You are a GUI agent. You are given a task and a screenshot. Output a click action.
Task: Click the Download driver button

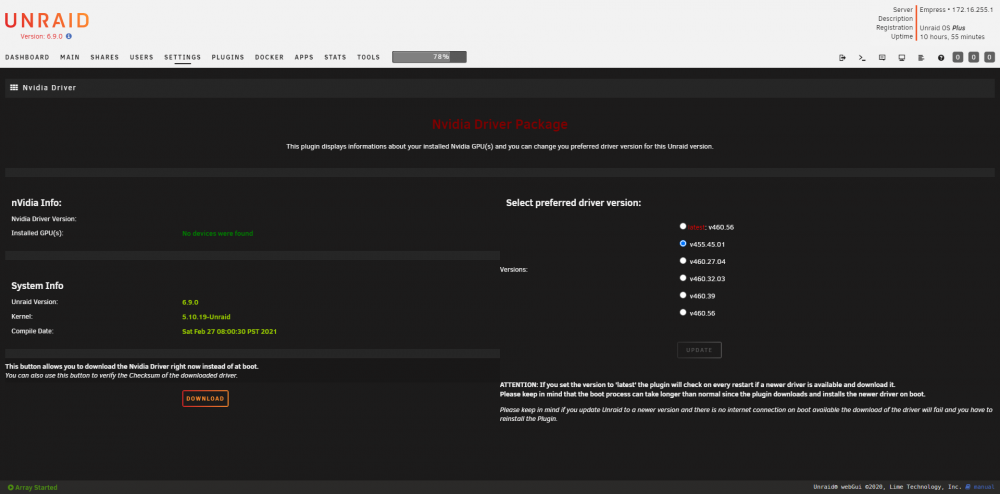click(205, 398)
